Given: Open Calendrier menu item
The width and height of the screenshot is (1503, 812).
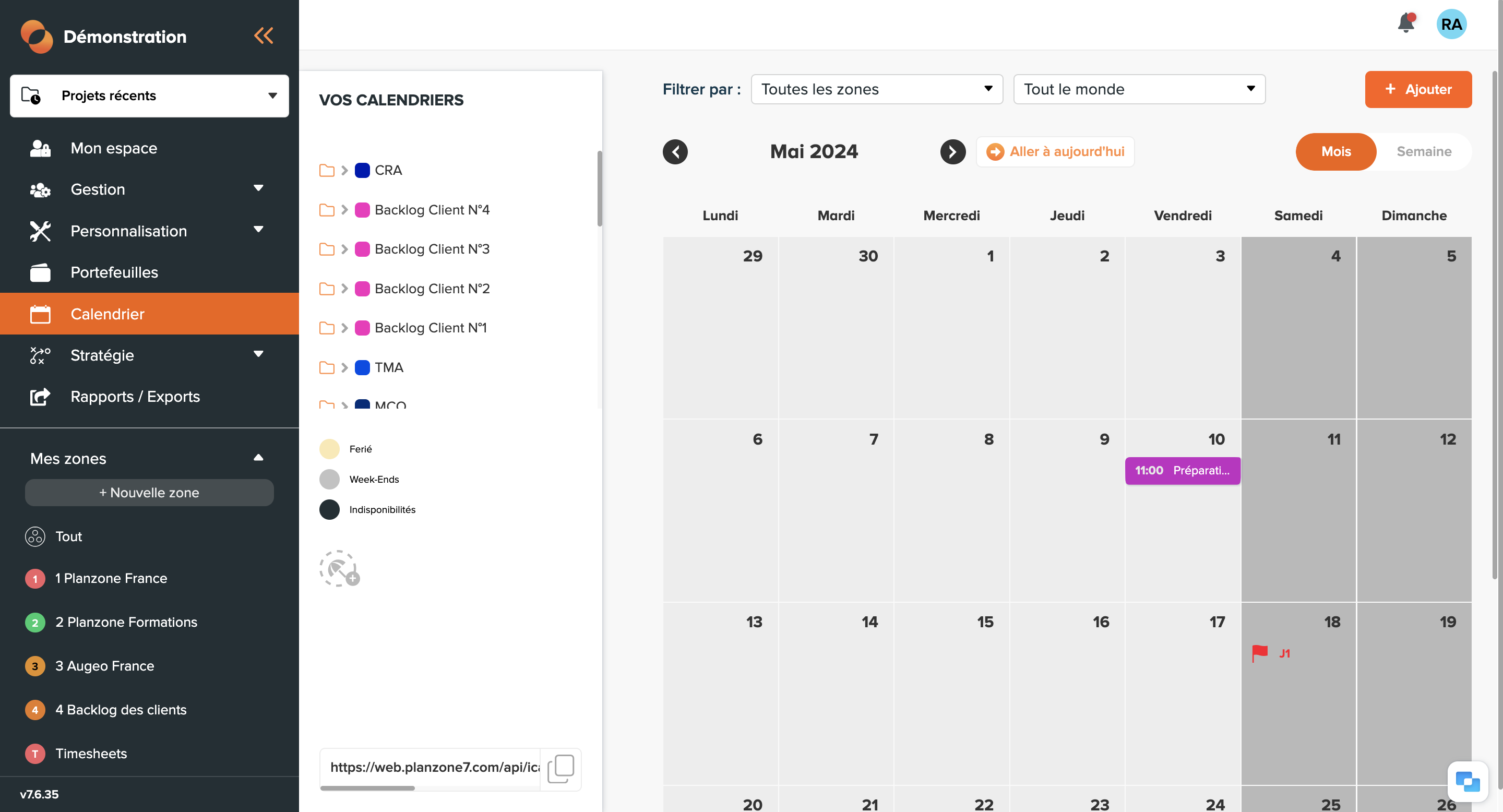Looking at the screenshot, I should tap(149, 314).
